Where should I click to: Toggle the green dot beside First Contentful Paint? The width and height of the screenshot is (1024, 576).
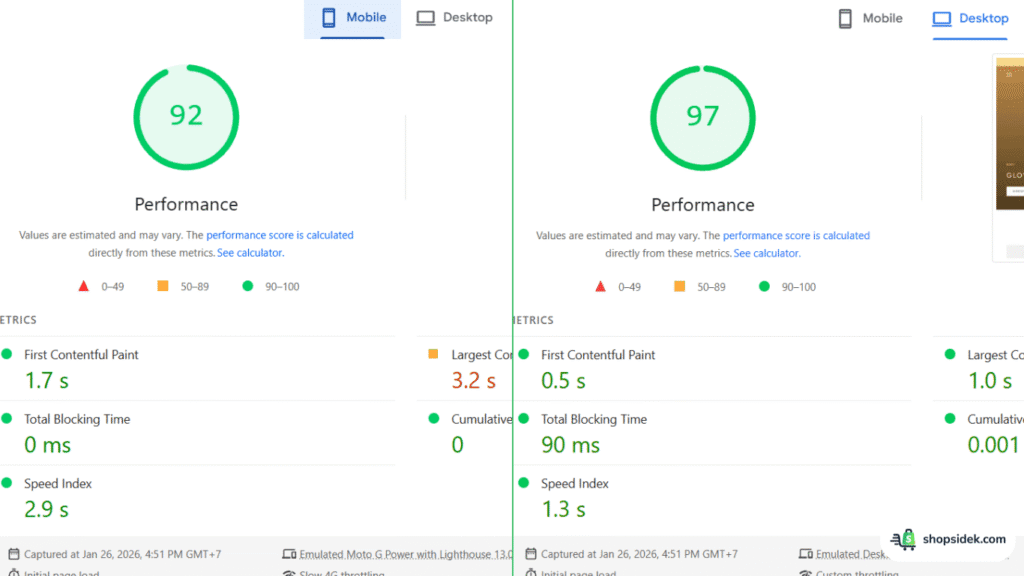pyautogui.click(x=9, y=354)
